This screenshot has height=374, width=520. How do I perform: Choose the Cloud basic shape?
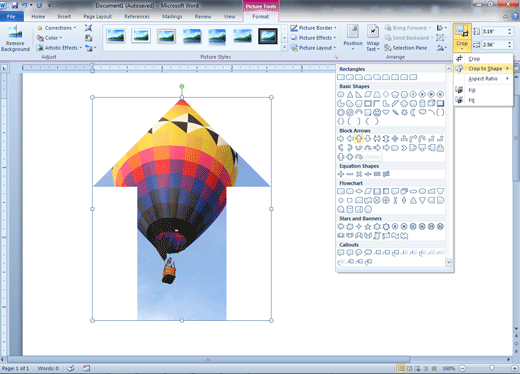tap(422, 112)
